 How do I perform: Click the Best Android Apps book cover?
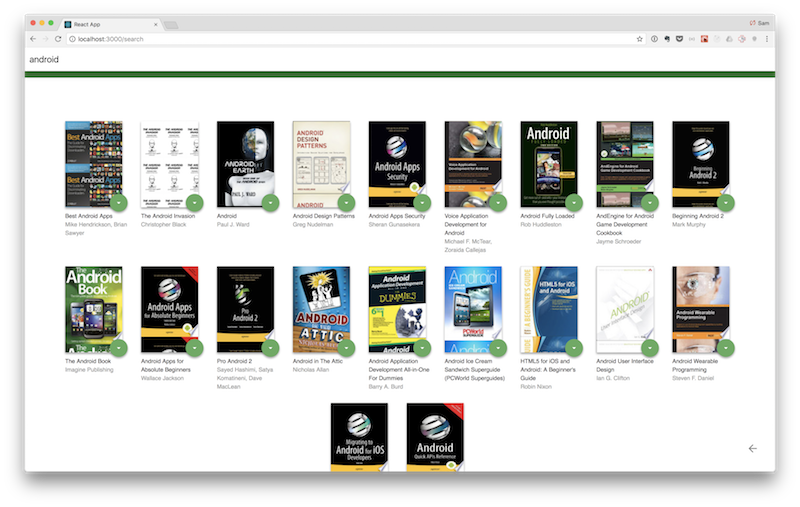(94, 164)
